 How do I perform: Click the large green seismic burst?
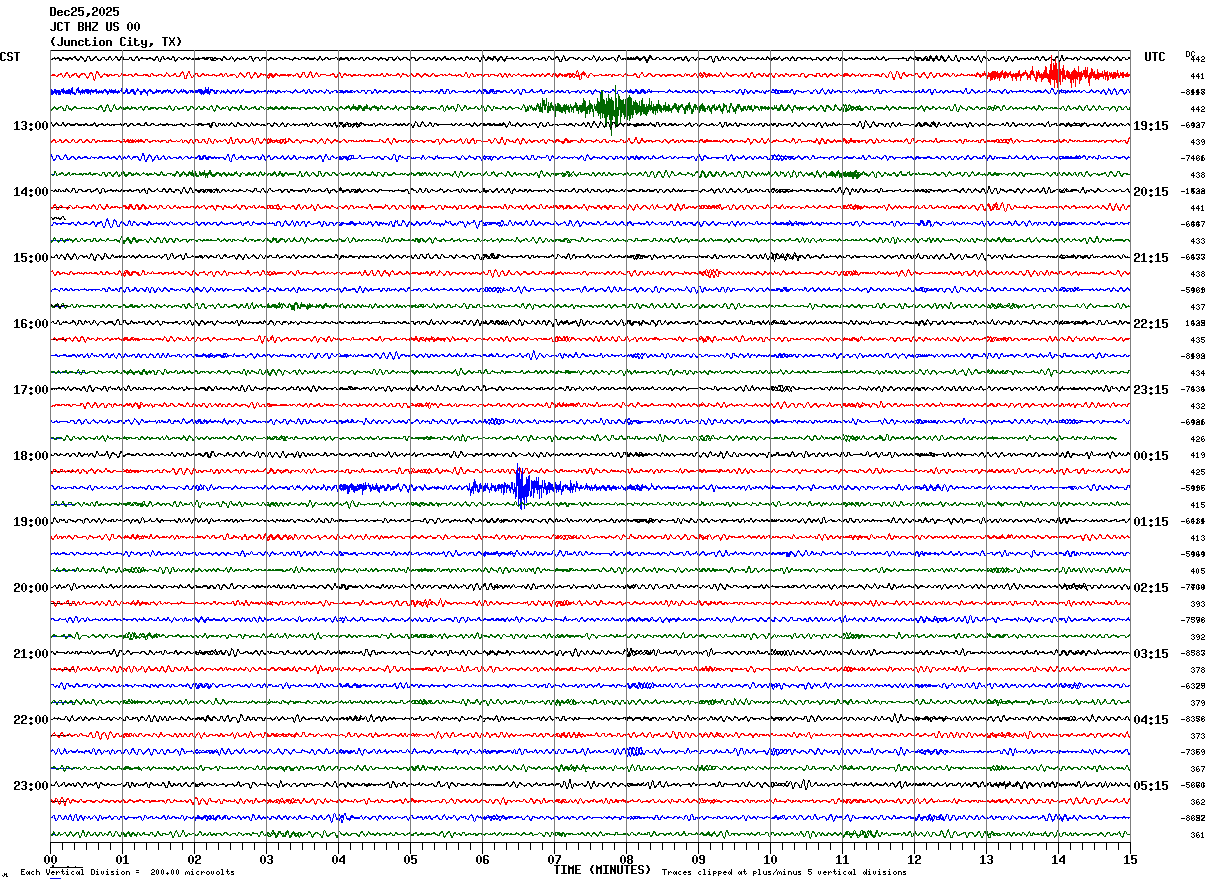point(609,107)
